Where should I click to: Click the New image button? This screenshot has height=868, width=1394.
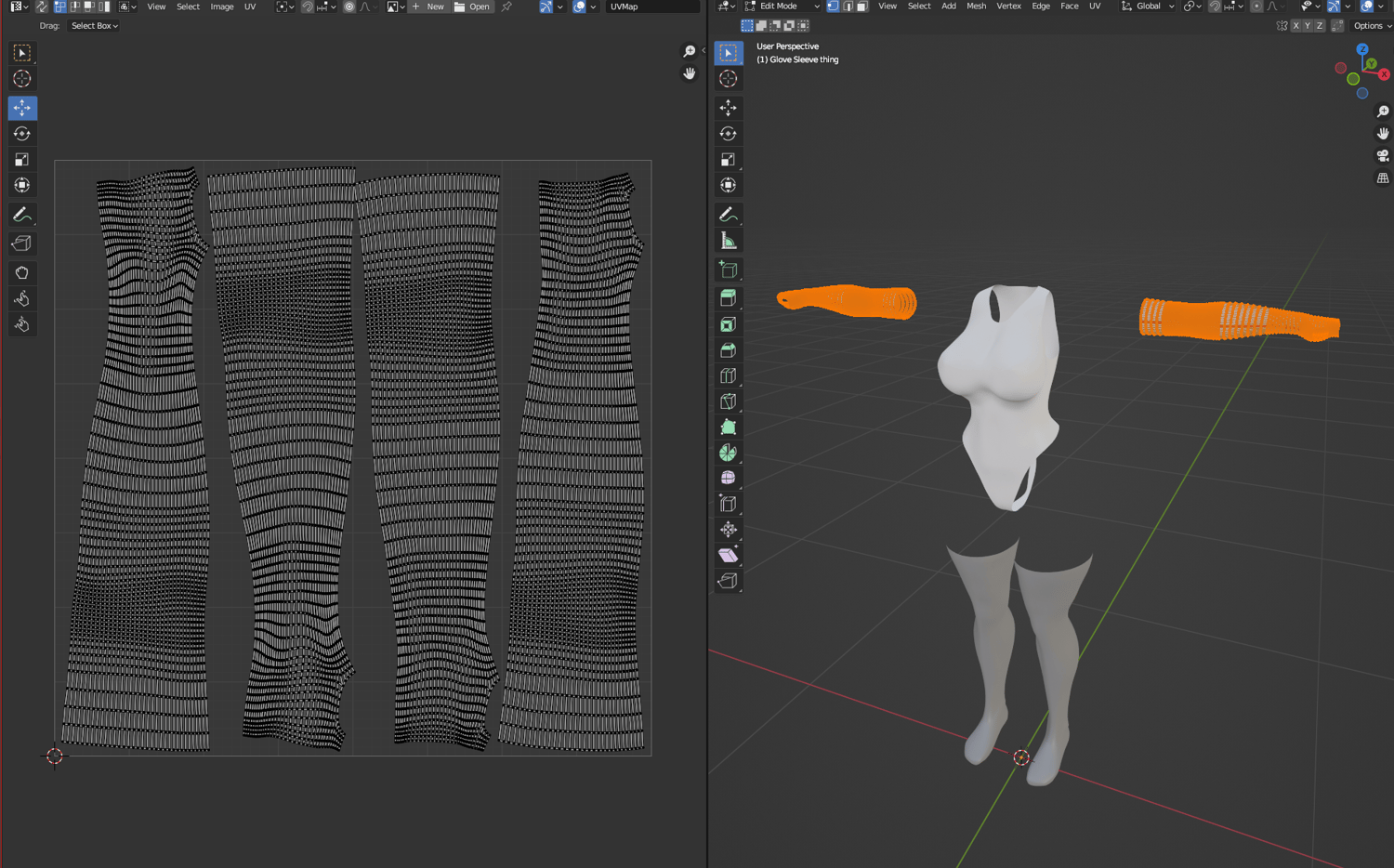(428, 7)
